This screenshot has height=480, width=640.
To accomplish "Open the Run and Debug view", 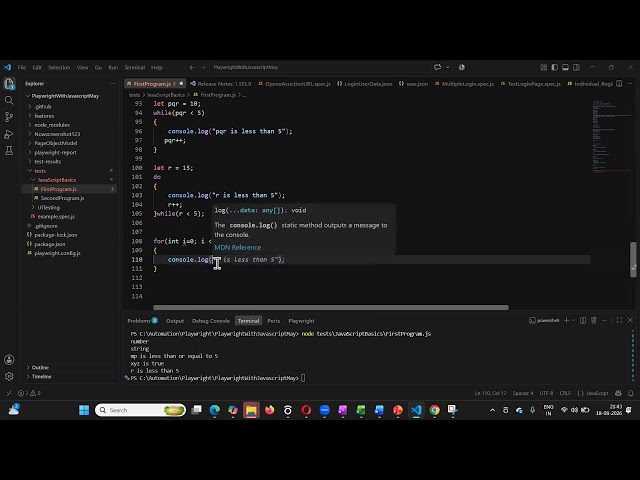I will pos(9,134).
